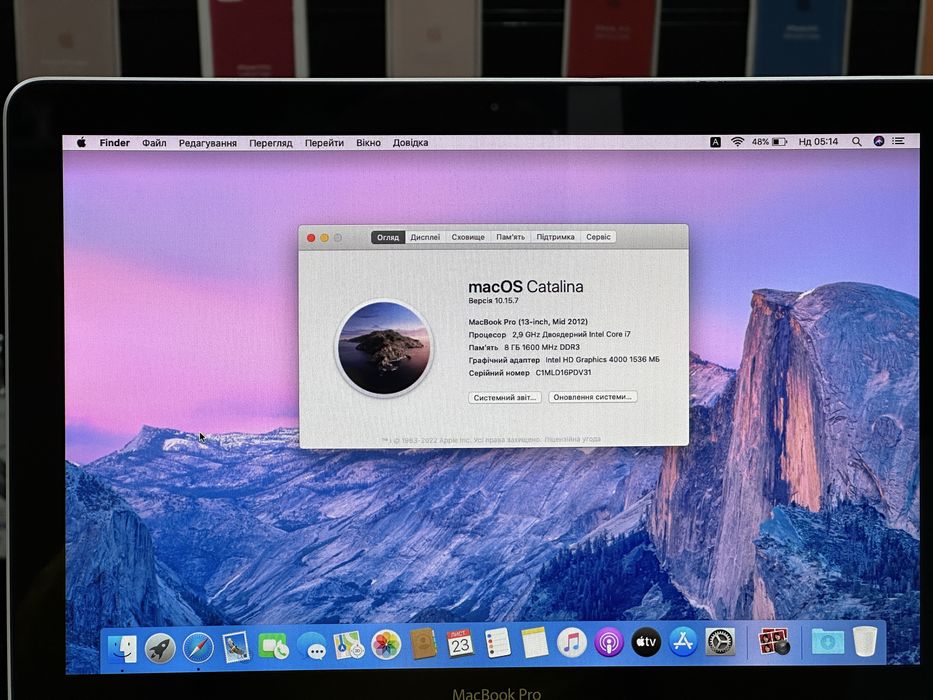Open Spotlight search magnifier

pos(857,142)
